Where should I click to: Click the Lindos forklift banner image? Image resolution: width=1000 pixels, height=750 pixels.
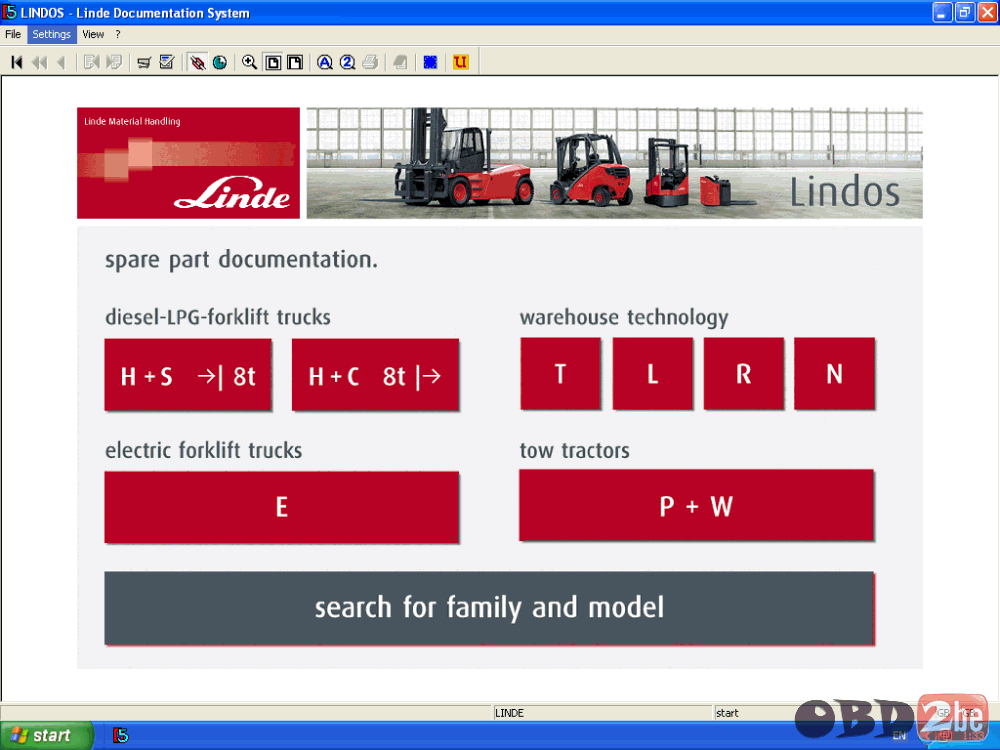click(x=614, y=163)
